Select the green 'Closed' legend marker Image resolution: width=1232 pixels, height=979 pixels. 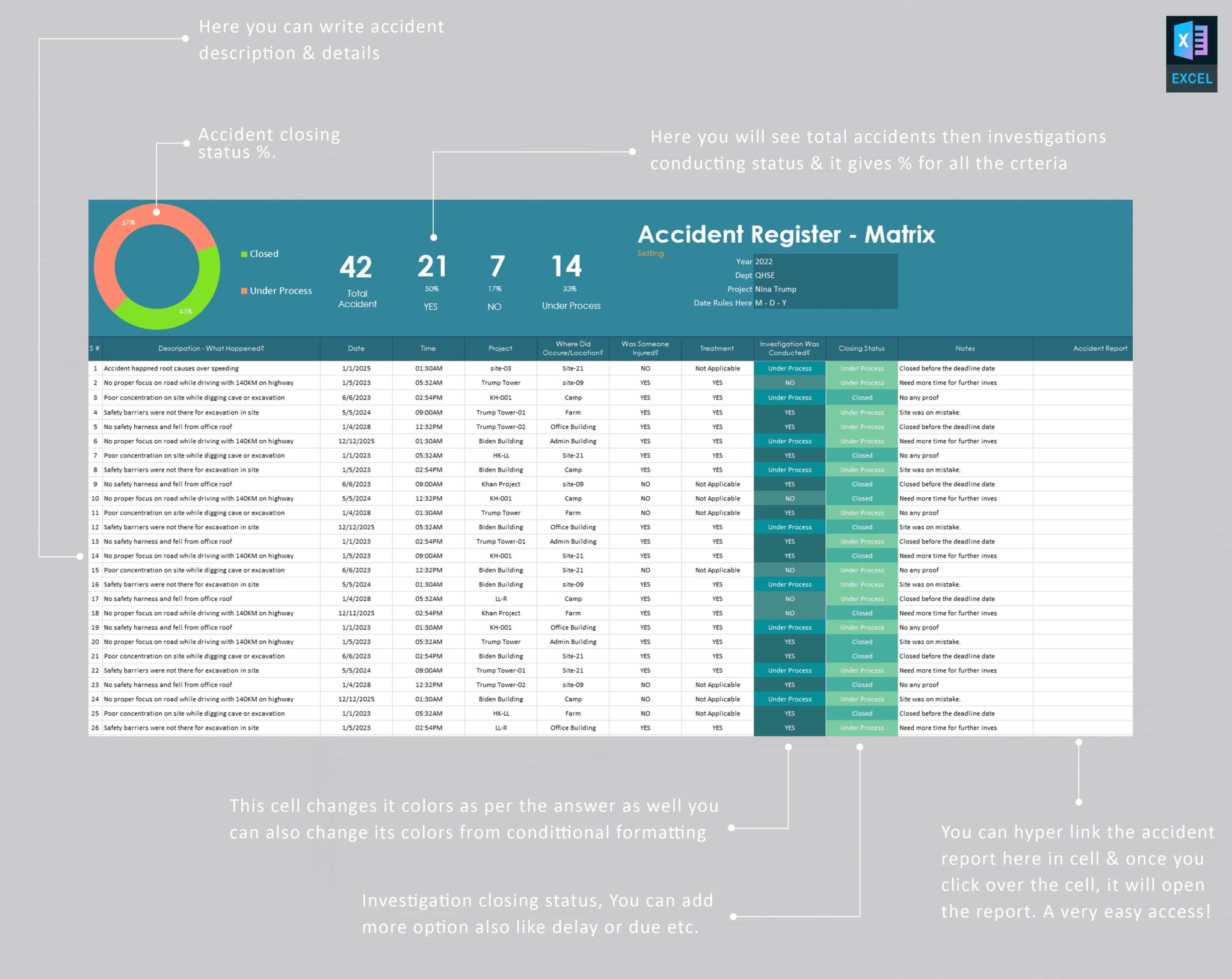(x=243, y=253)
